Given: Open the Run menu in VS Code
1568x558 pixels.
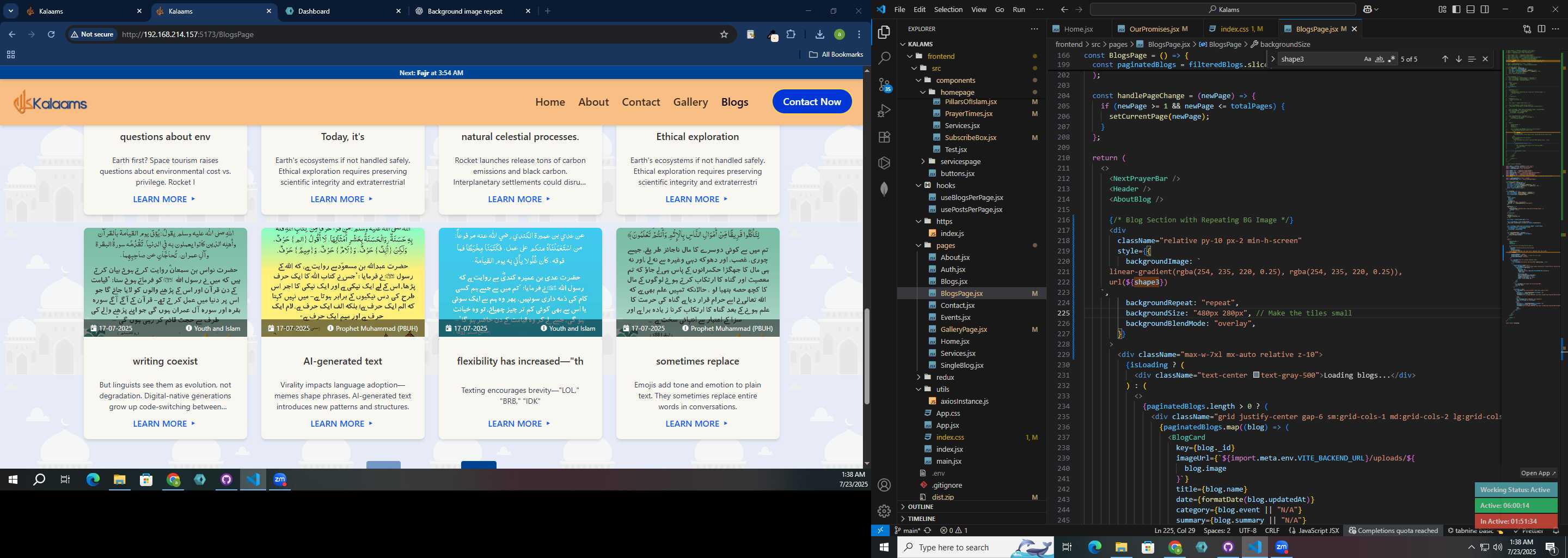Looking at the screenshot, I should pyautogui.click(x=1019, y=10).
